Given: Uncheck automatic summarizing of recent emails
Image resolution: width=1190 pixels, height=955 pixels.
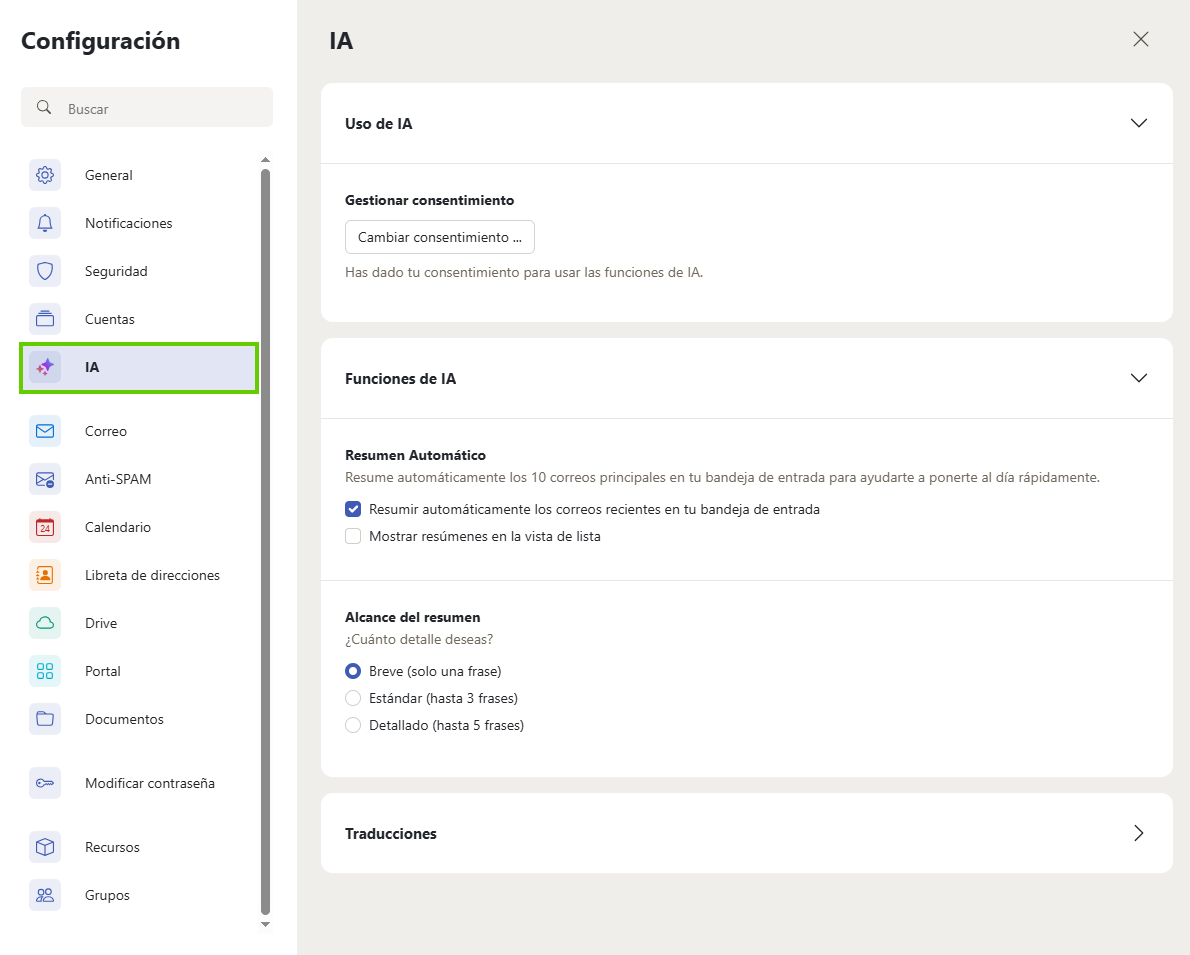Looking at the screenshot, I should point(352,509).
